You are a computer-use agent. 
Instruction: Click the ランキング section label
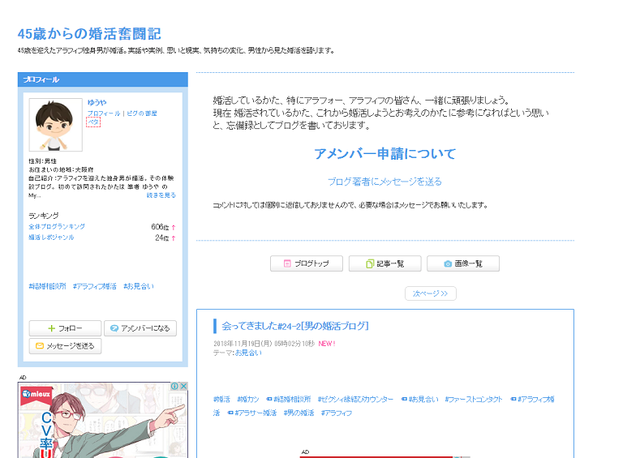pos(44,215)
